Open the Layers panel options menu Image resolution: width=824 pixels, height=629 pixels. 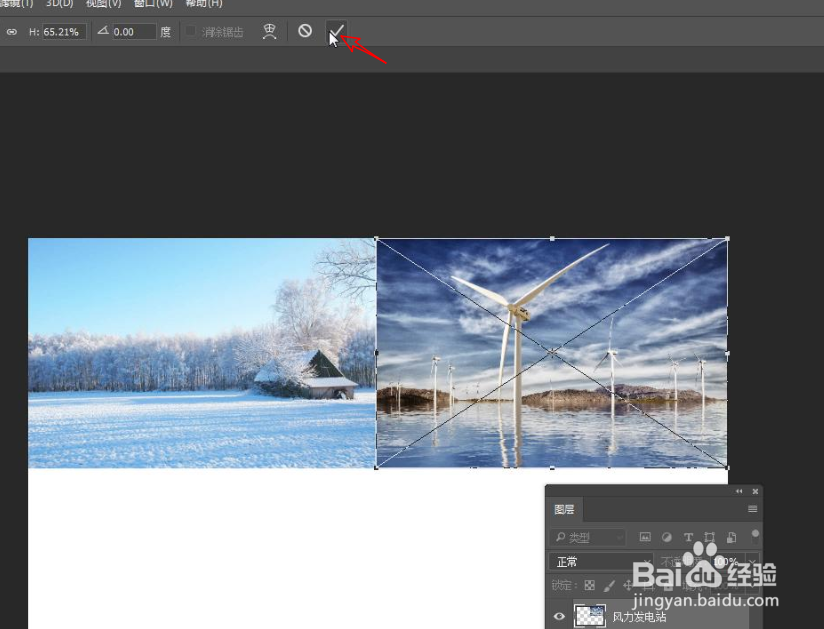tap(753, 509)
